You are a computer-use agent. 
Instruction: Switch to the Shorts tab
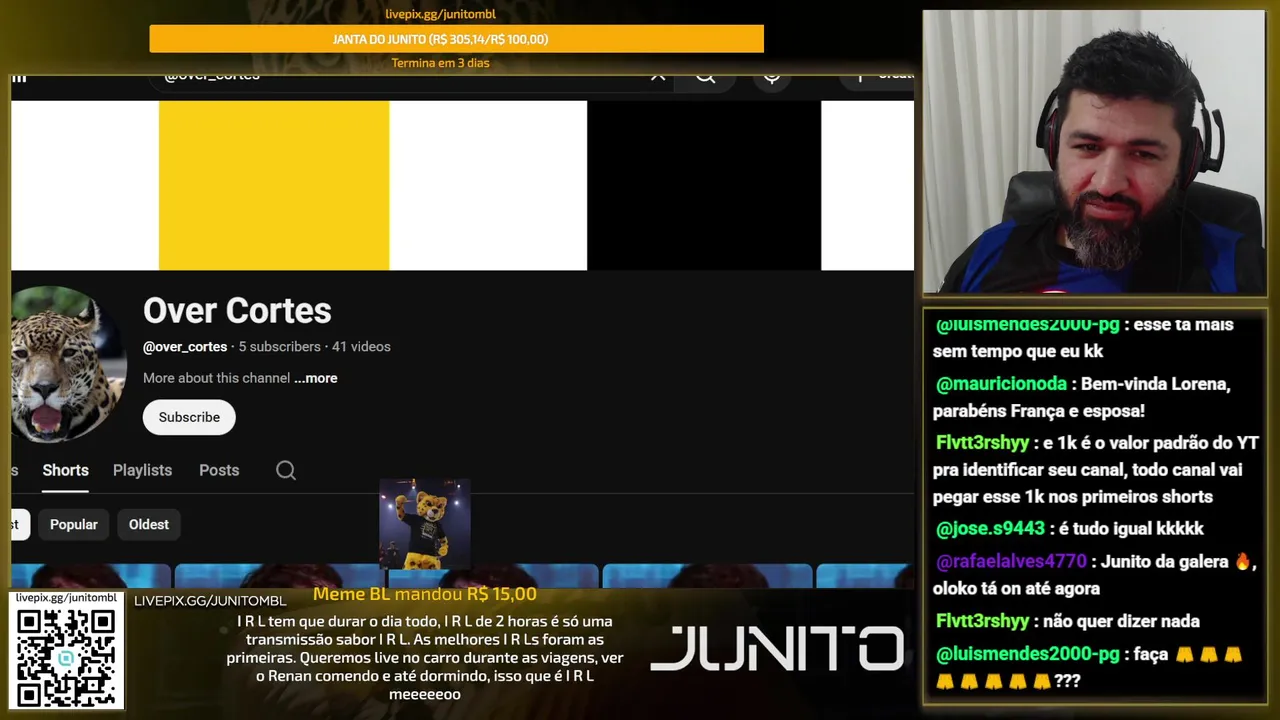[x=65, y=470]
